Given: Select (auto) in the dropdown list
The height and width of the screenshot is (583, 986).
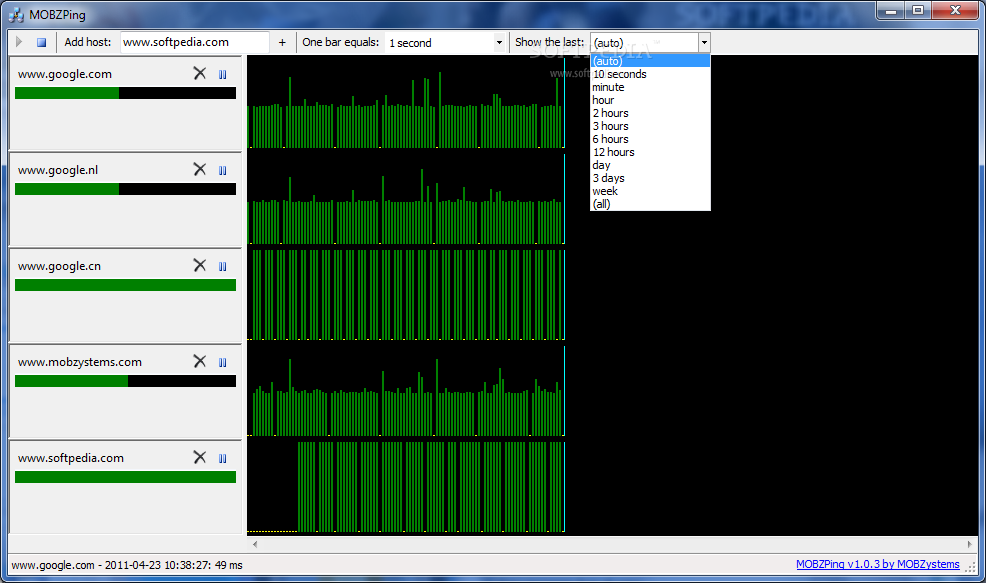Looking at the screenshot, I should 650,61.
